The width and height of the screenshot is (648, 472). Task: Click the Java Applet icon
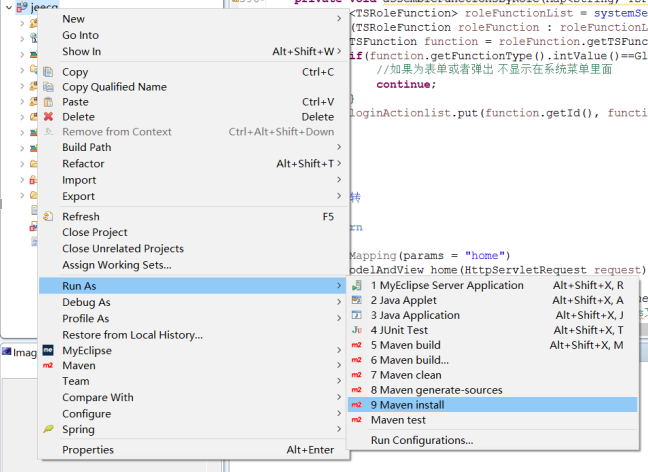pyautogui.click(x=357, y=300)
